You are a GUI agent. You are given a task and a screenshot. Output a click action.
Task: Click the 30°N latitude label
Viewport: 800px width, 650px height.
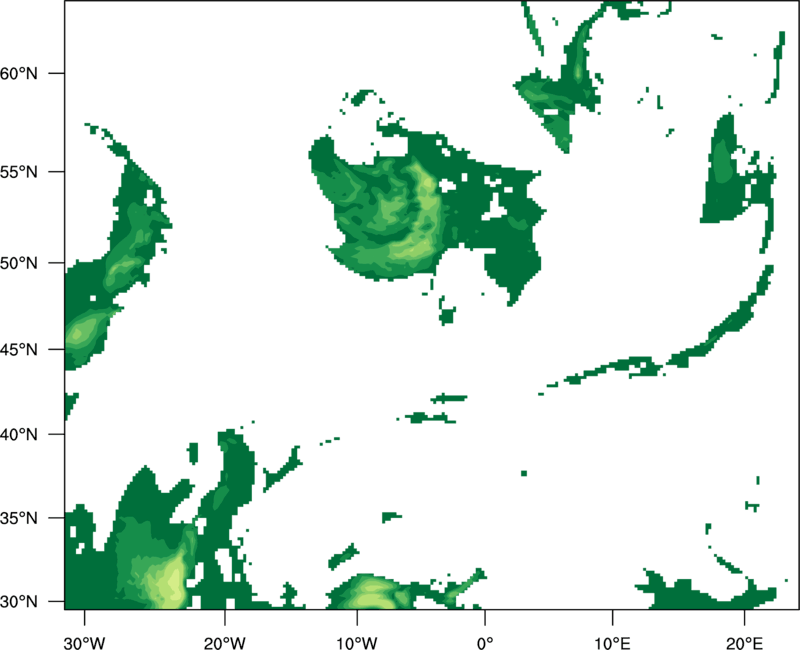pos(19,602)
